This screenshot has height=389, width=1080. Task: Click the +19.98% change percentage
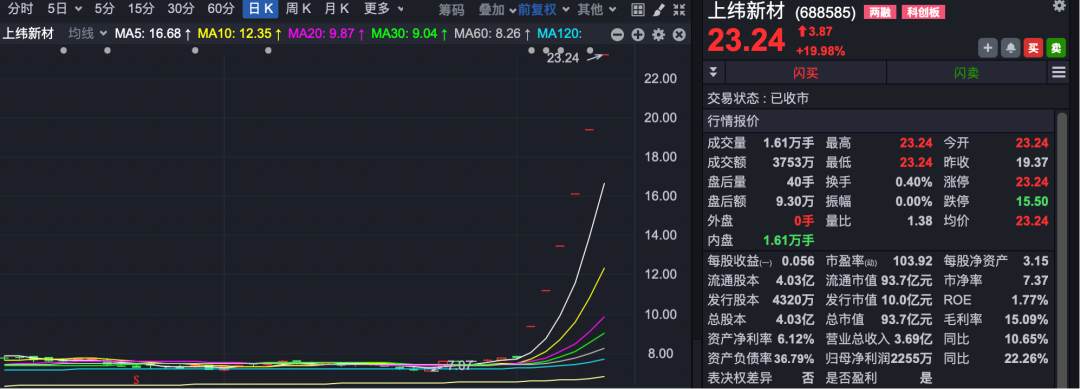(x=820, y=50)
